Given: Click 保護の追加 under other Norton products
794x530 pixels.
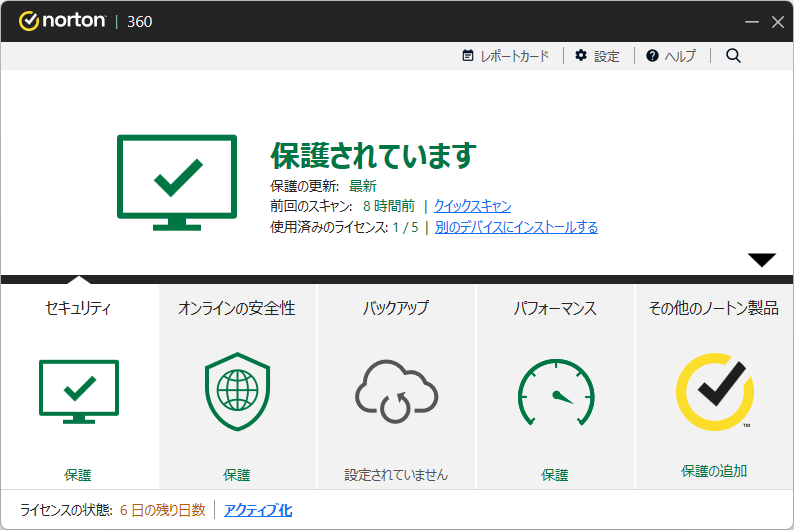Looking at the screenshot, I should tap(714, 471).
